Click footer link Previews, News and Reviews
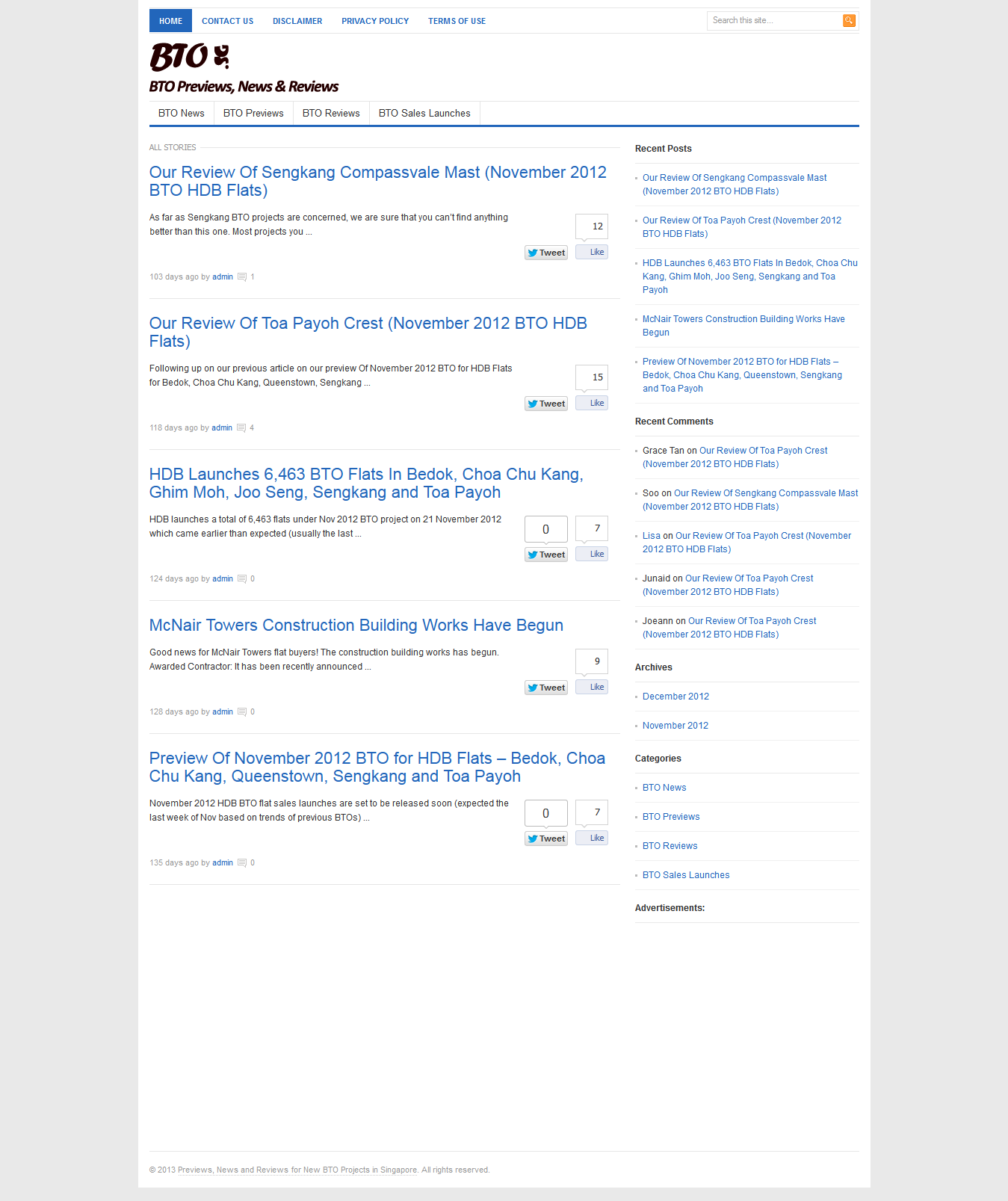This screenshot has width=1008, height=1201. point(297,1170)
